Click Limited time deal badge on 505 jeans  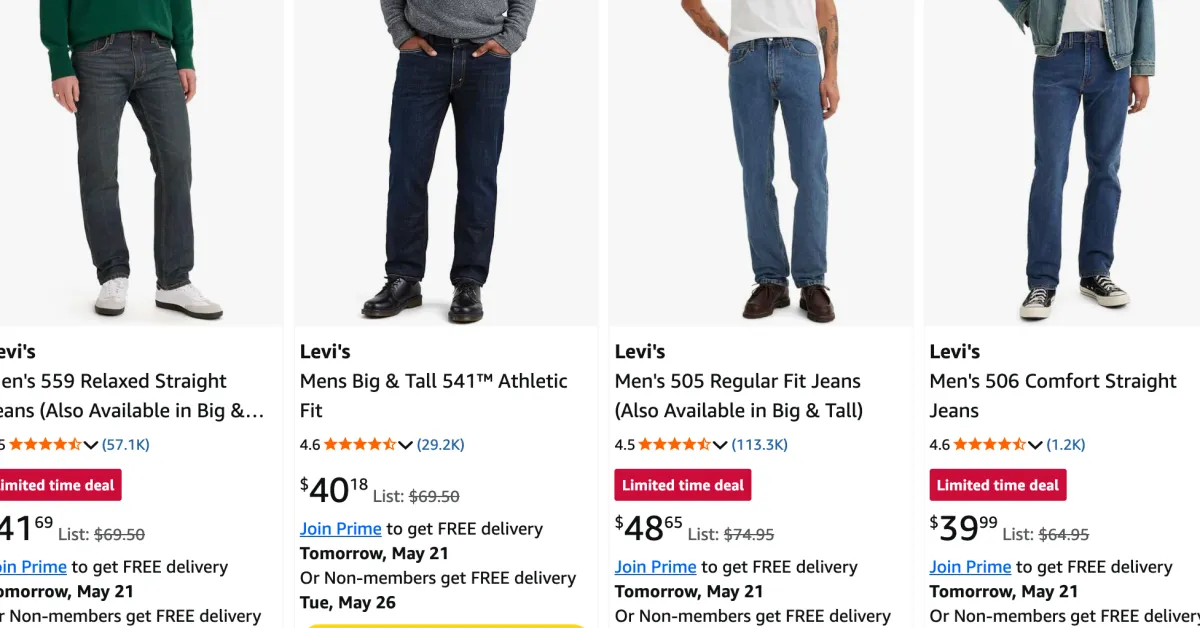click(x=683, y=485)
